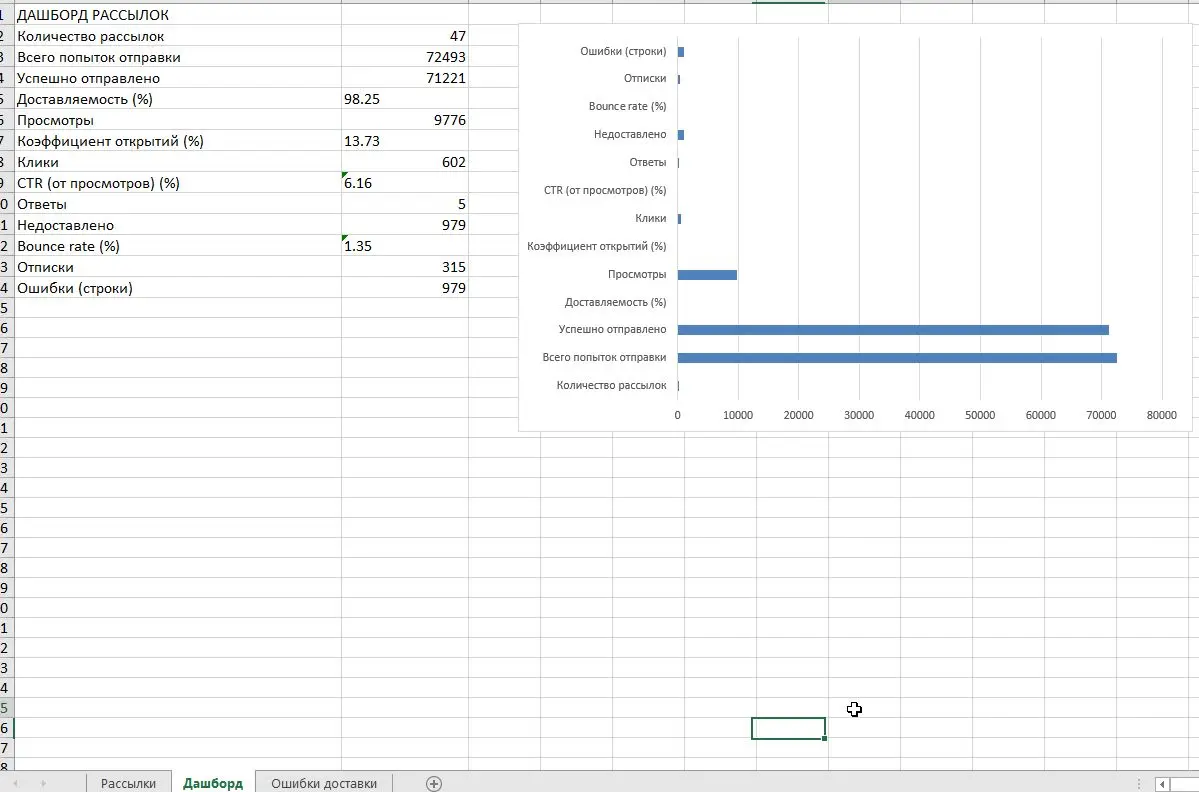Screen dimensions: 1199x792
Task: Switch to the Рассылки sheet tab
Action: tap(128, 784)
